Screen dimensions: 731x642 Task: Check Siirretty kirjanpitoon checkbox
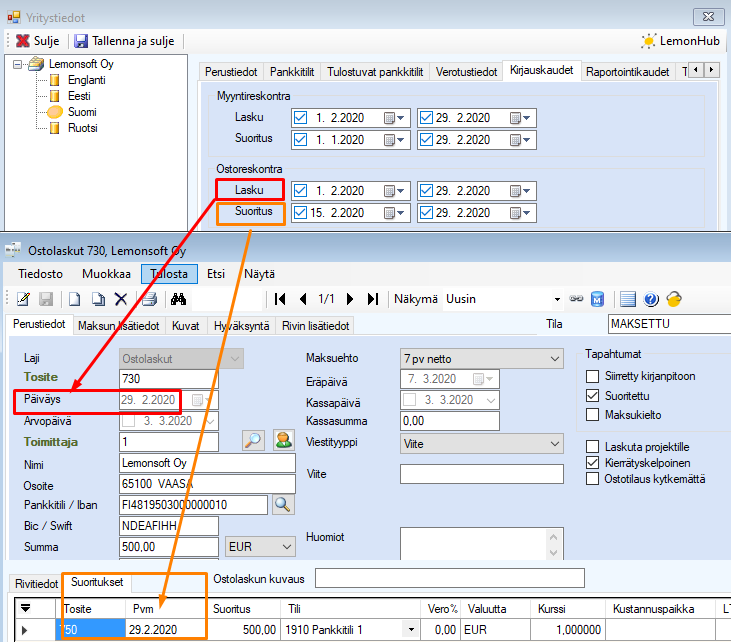pyautogui.click(x=593, y=376)
